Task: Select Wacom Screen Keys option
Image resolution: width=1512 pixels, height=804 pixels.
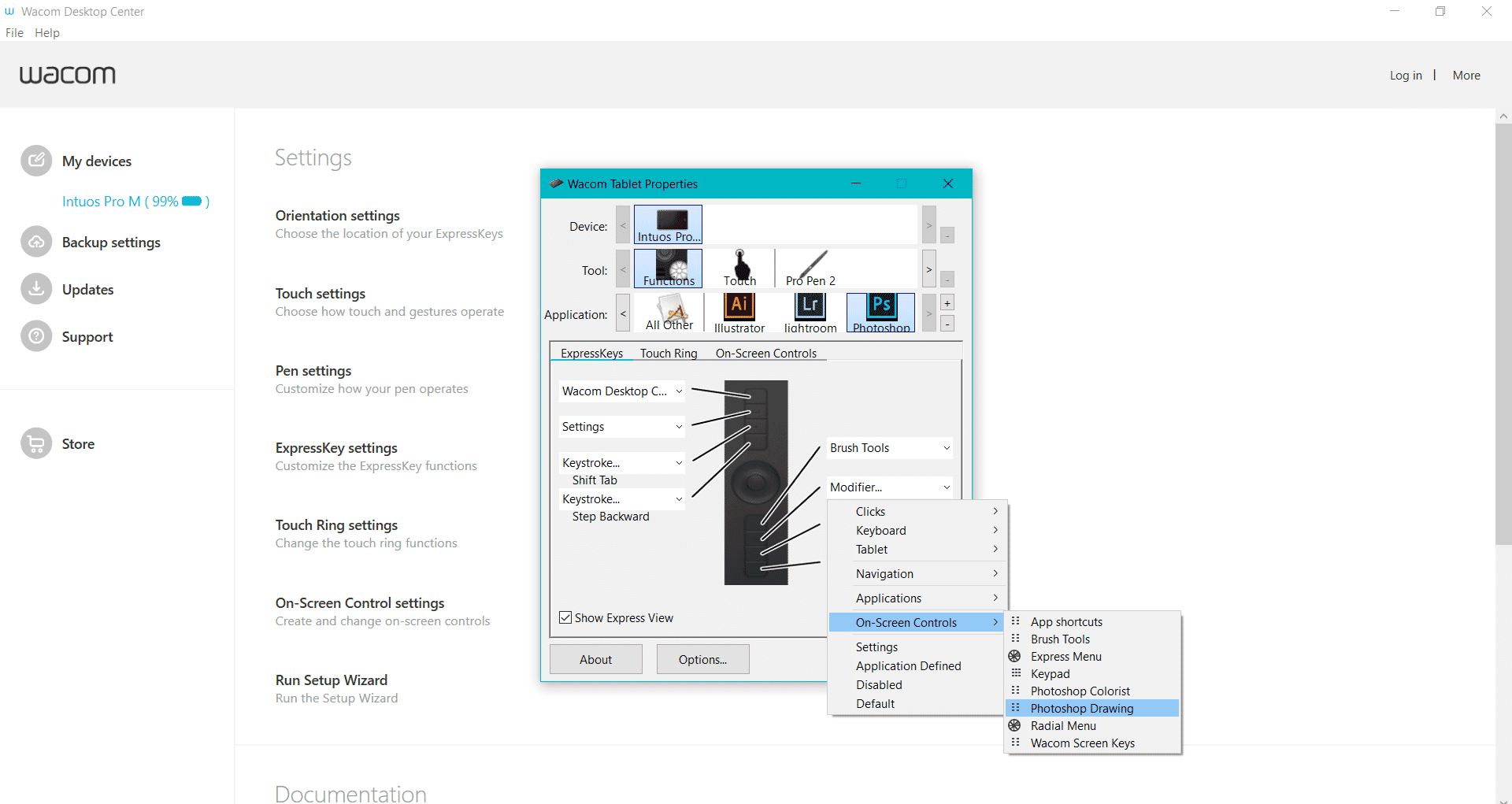Action: [1092, 743]
